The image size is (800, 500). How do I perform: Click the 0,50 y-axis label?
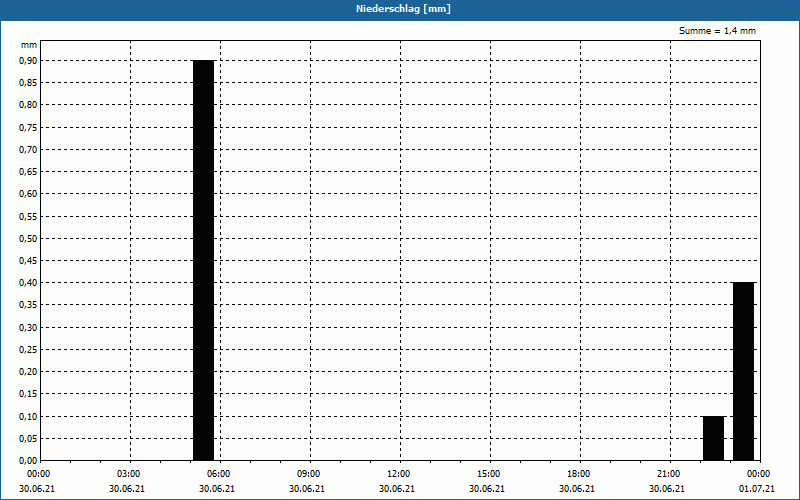[x=28, y=238]
